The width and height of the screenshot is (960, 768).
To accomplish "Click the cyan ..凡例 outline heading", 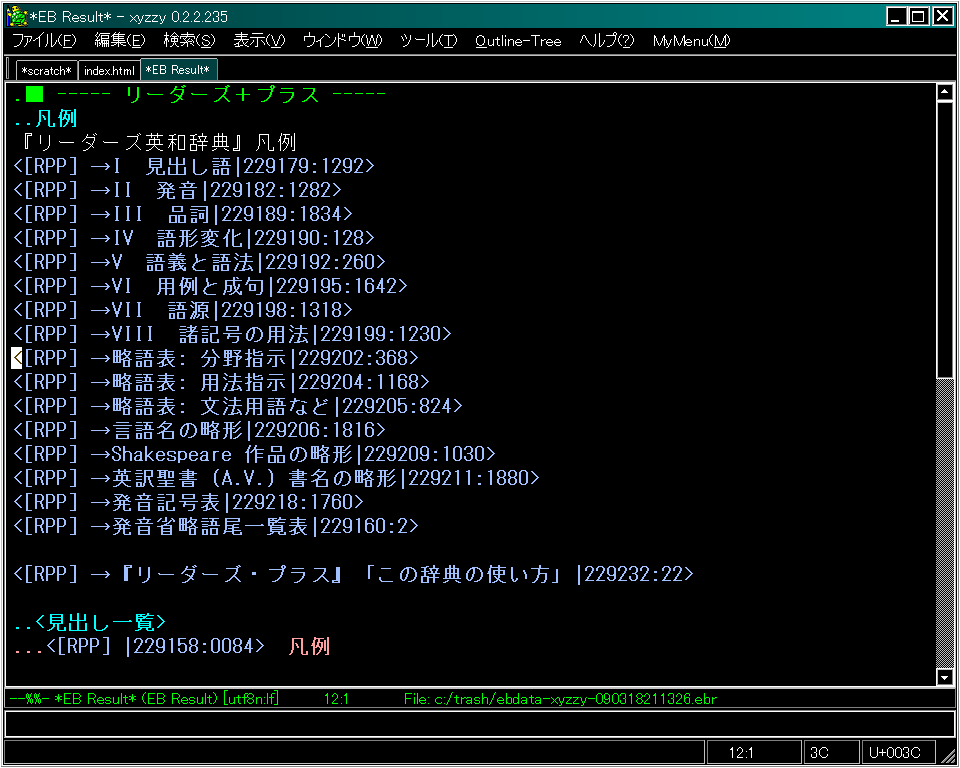I will point(45,118).
